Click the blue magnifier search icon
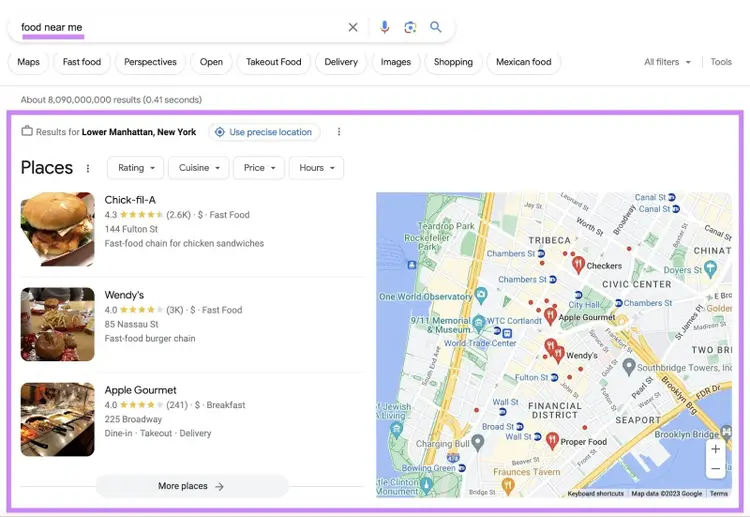Screen dimensions: 750x517 (435, 27)
